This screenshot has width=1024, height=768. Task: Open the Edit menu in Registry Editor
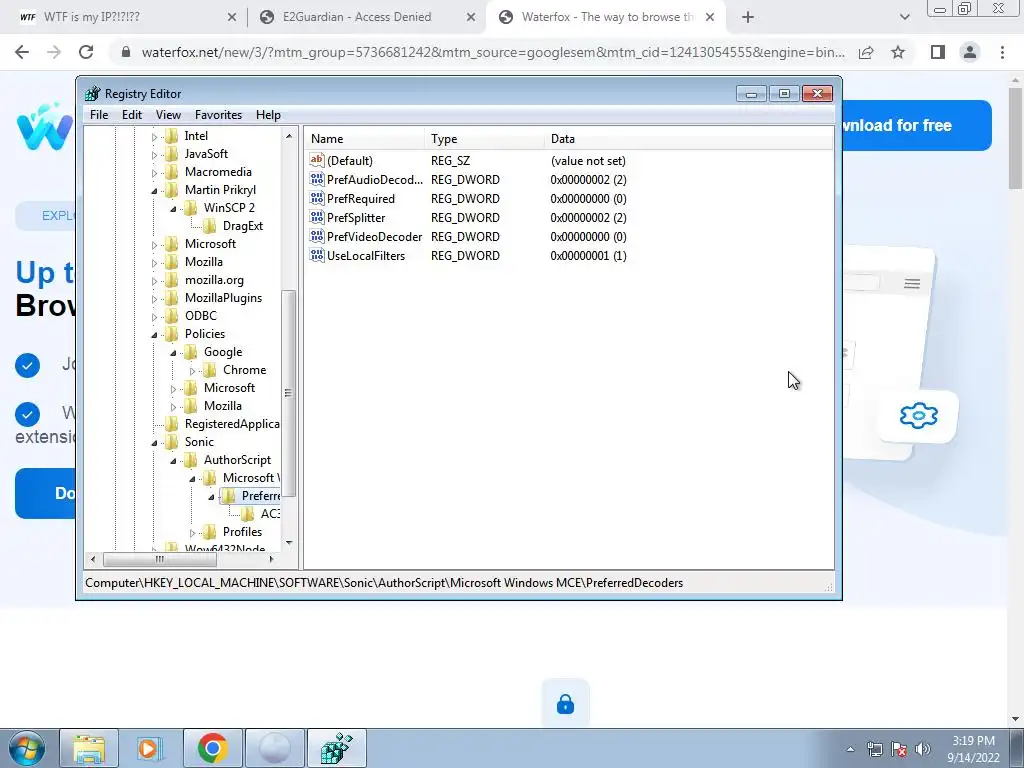click(x=132, y=115)
